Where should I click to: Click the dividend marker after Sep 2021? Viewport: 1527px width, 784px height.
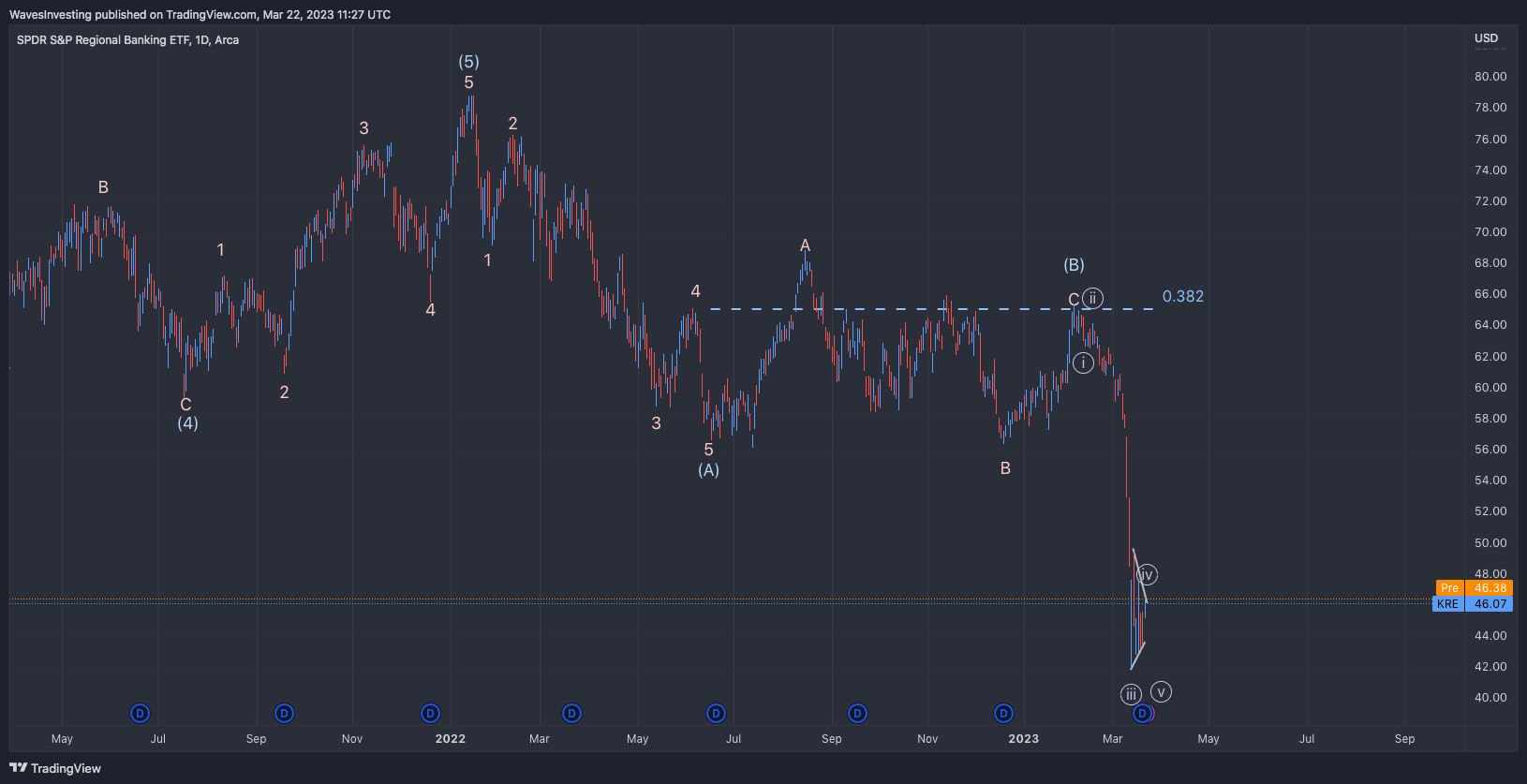(284, 714)
